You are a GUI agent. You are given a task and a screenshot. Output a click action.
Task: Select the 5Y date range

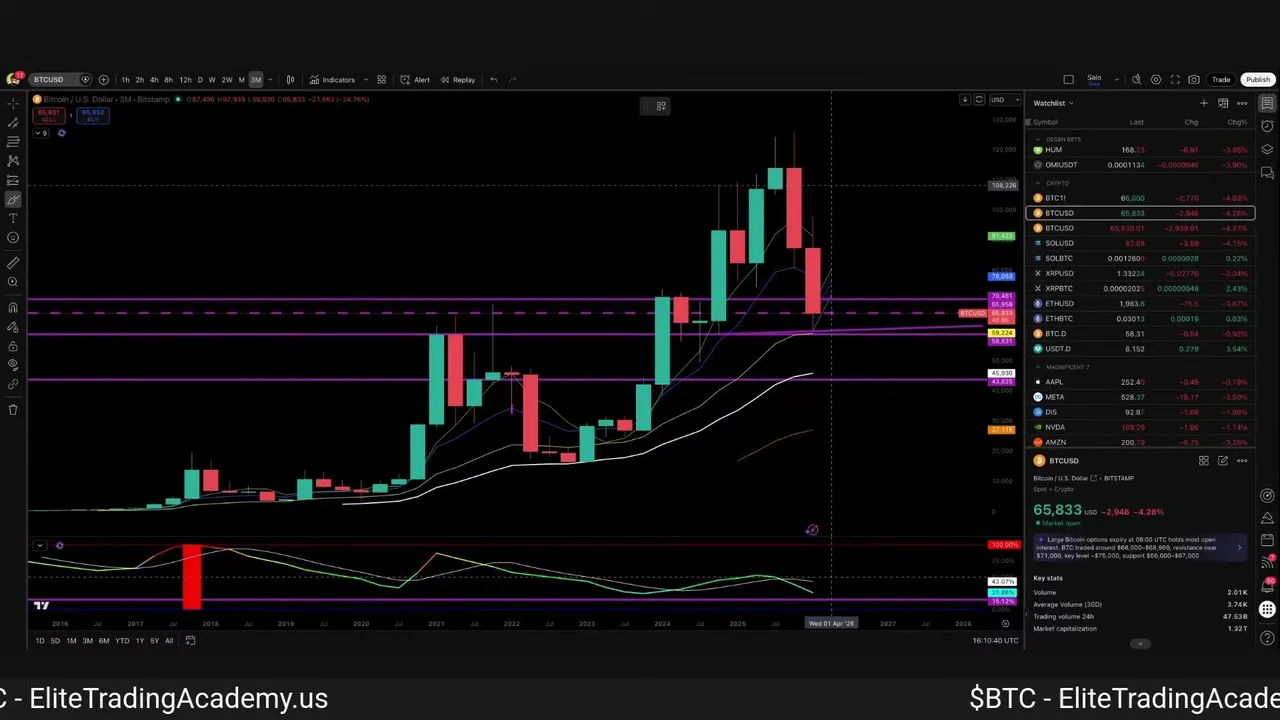pos(154,641)
